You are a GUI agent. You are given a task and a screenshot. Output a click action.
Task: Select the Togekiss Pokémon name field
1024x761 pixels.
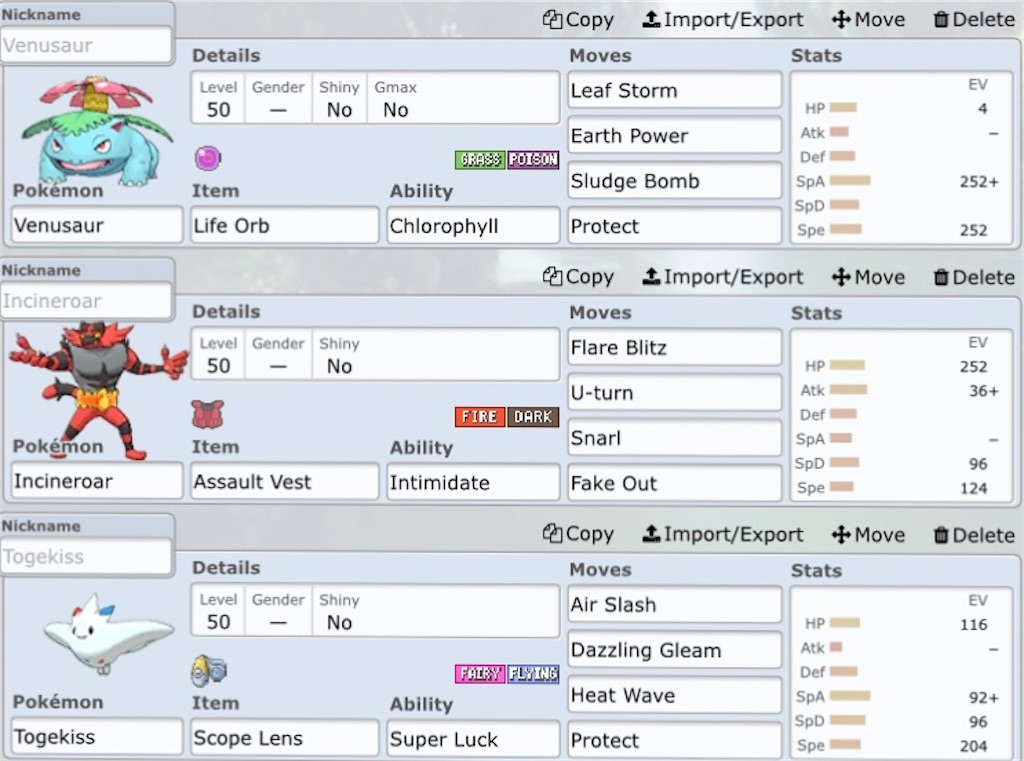tap(97, 737)
